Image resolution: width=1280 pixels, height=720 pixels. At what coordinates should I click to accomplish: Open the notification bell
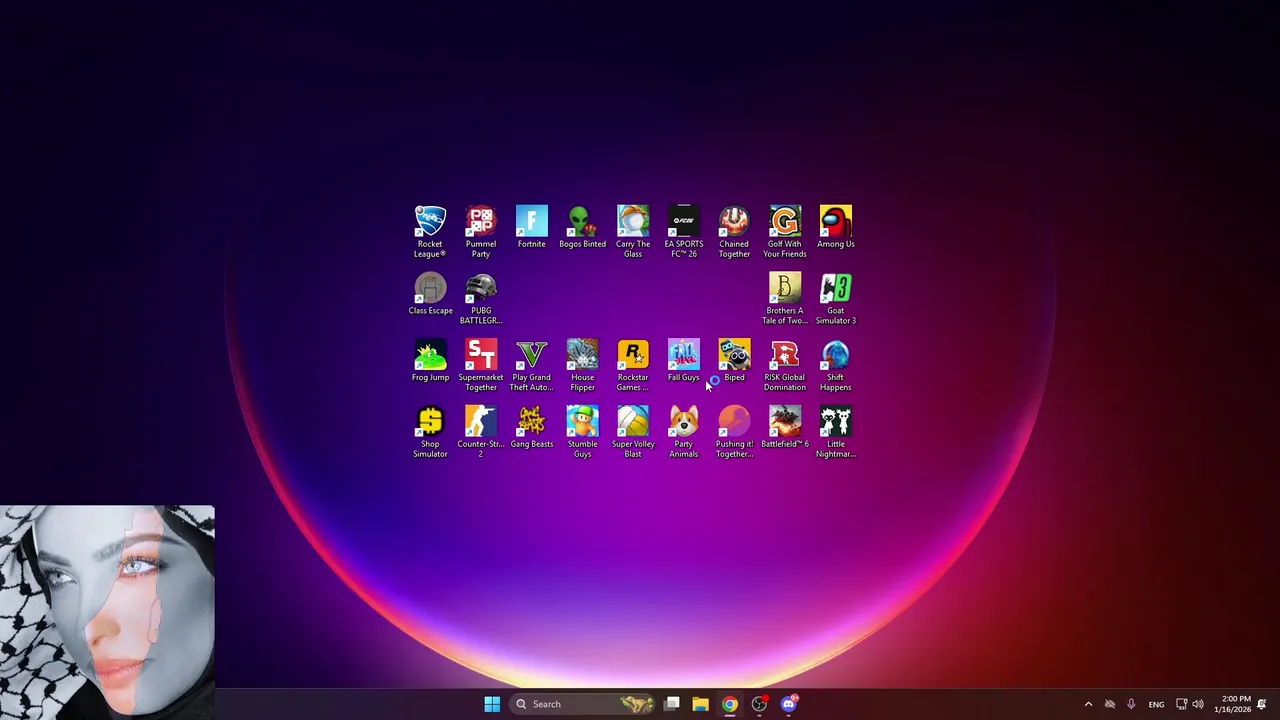[x=1262, y=704]
